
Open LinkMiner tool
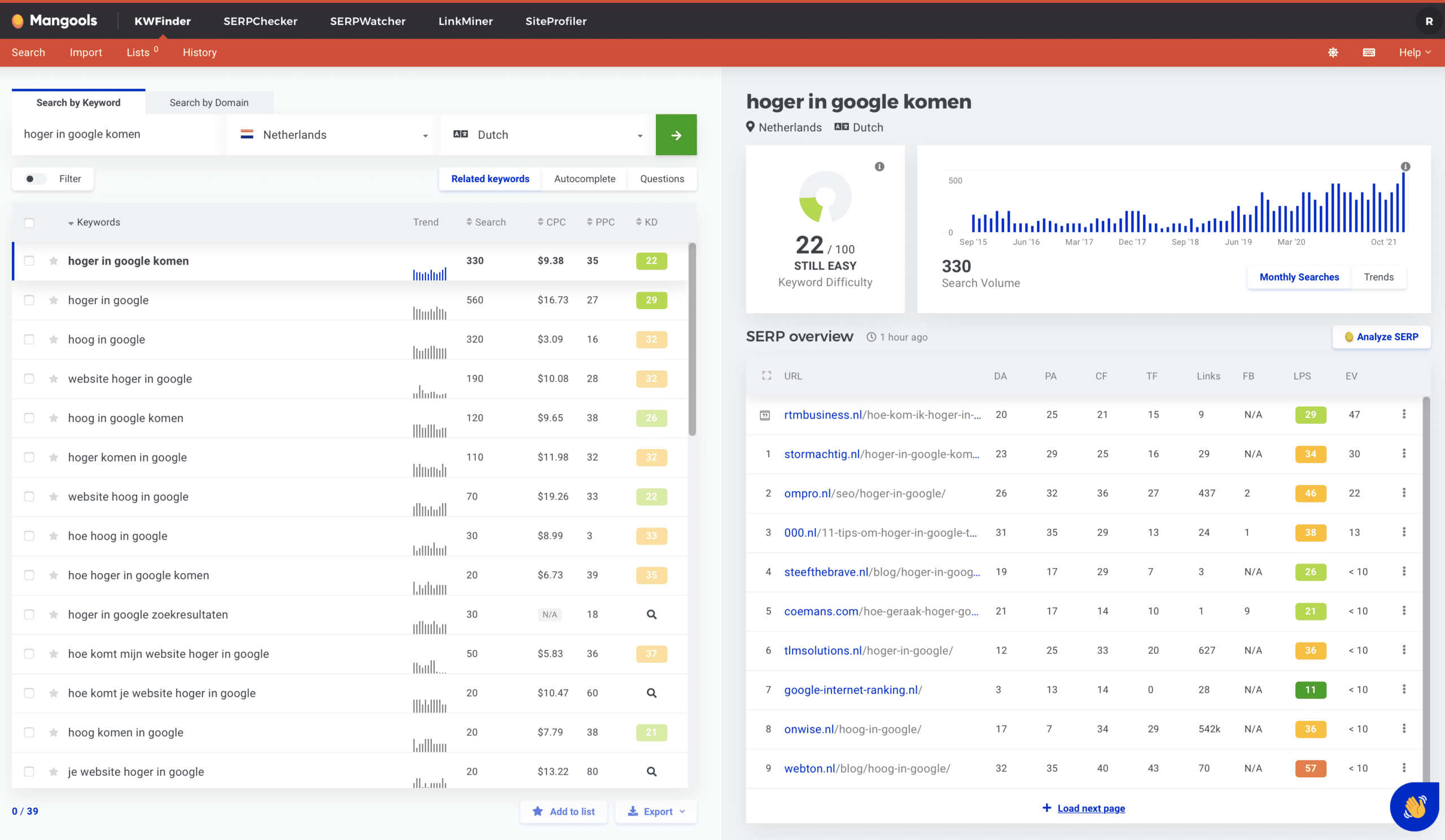(x=466, y=21)
